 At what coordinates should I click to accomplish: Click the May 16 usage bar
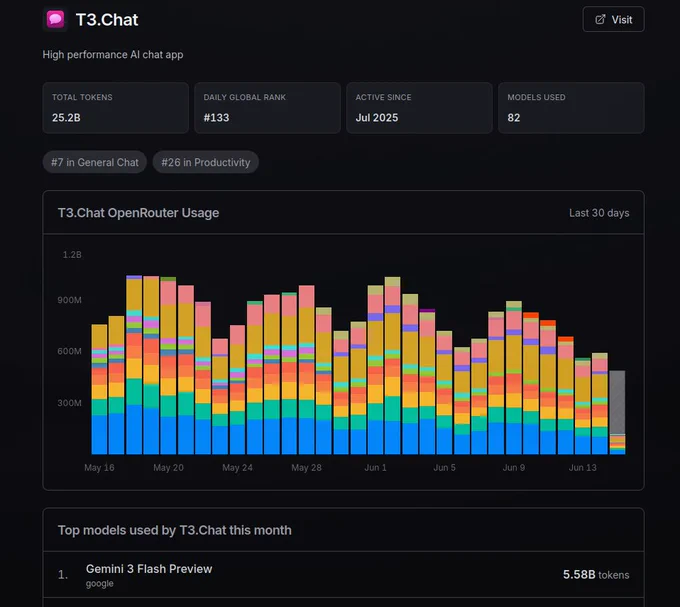tap(99, 389)
